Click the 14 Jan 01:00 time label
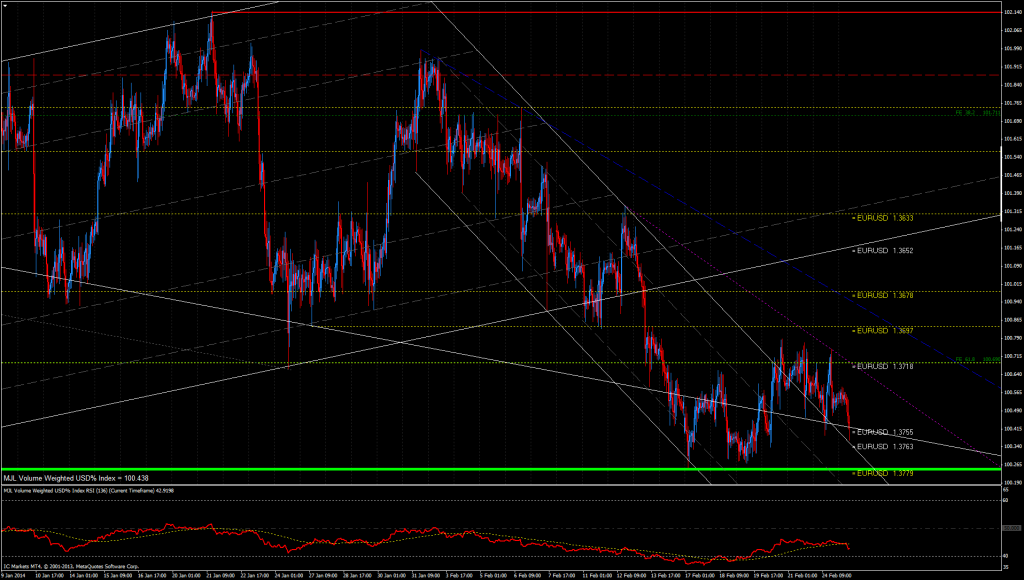The height and width of the screenshot is (580, 1024). pyautogui.click(x=85, y=575)
